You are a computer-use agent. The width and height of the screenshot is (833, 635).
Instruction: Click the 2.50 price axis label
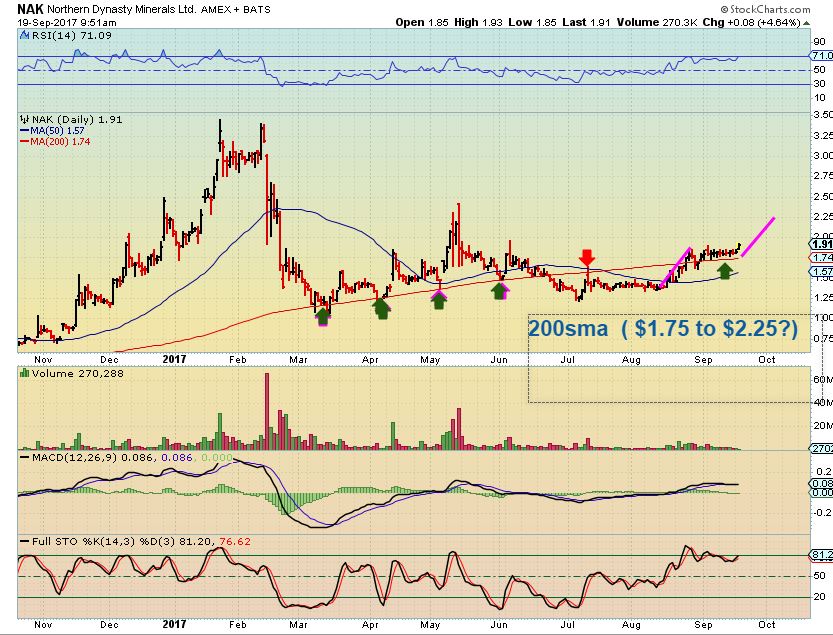coord(823,197)
